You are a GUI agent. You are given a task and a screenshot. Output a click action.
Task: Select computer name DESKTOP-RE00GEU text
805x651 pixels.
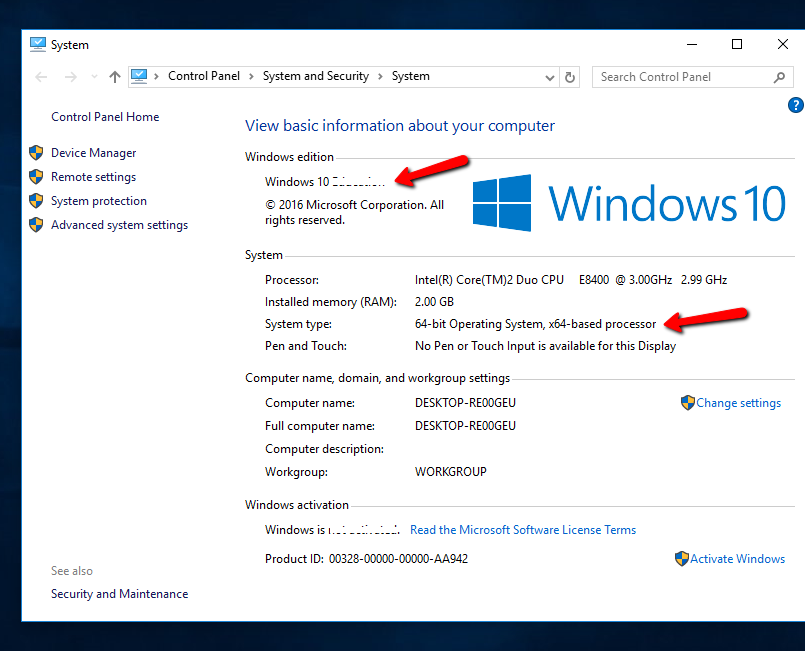coord(465,403)
